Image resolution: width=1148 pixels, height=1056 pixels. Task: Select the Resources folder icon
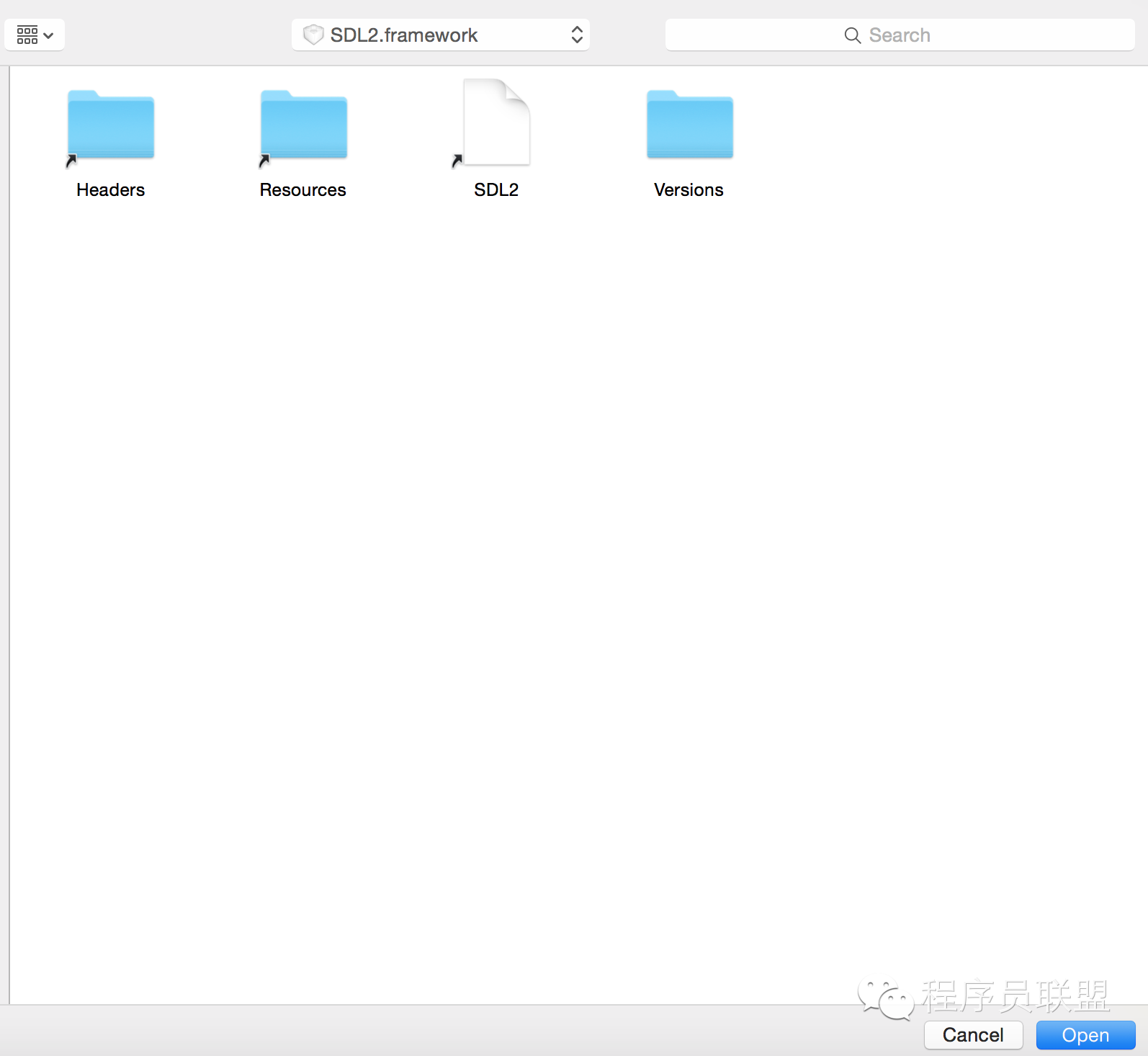tap(304, 125)
